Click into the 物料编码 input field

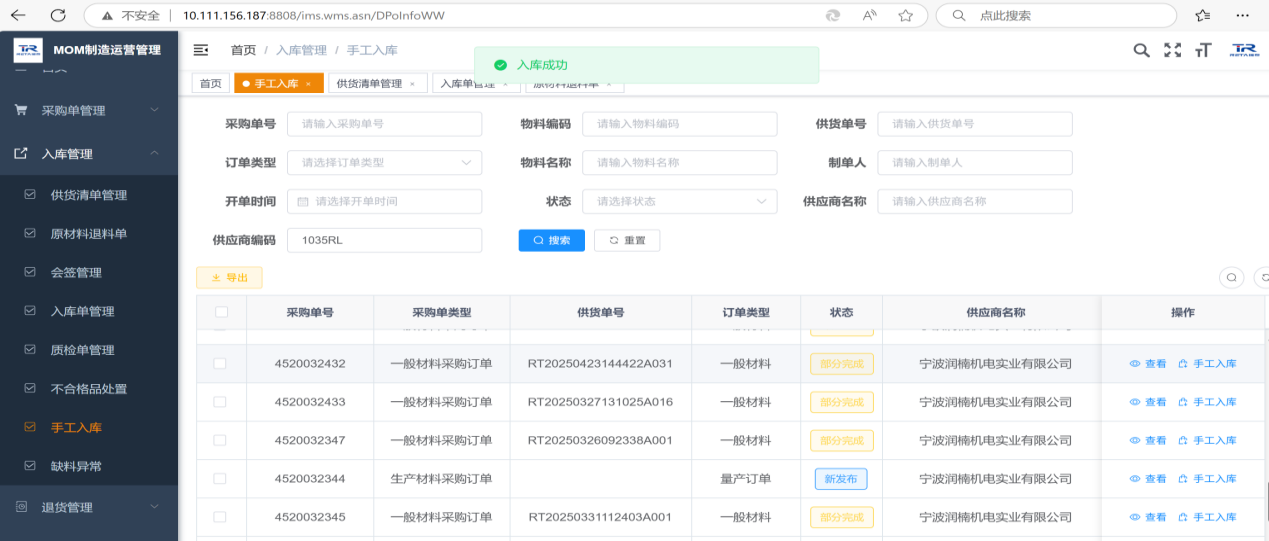coord(679,124)
